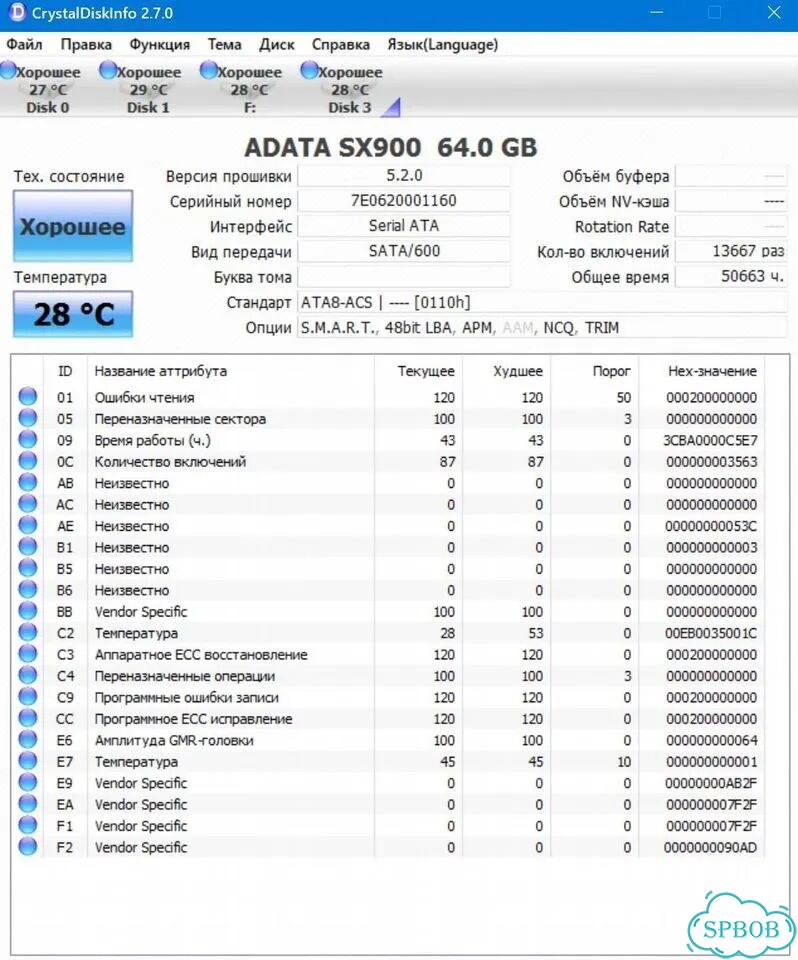Click status orb for Переназначенные сектора row
The height and width of the screenshot is (960, 798).
click(28, 418)
